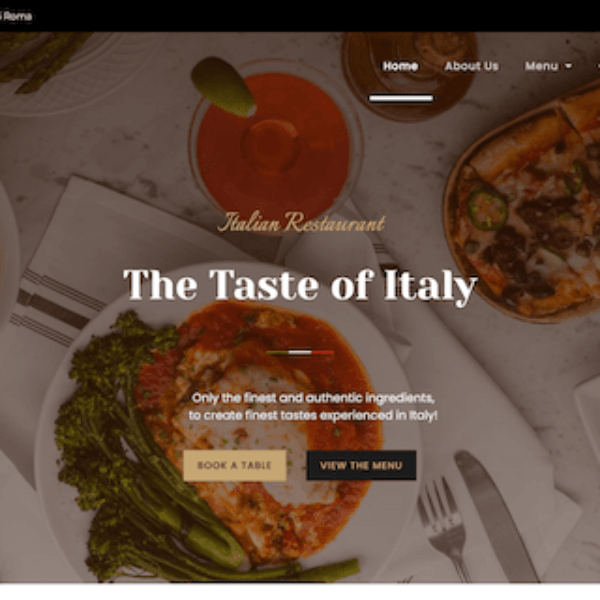Viewport: 600px width, 600px height.
Task: Open the Home navigation link
Action: 400,66
